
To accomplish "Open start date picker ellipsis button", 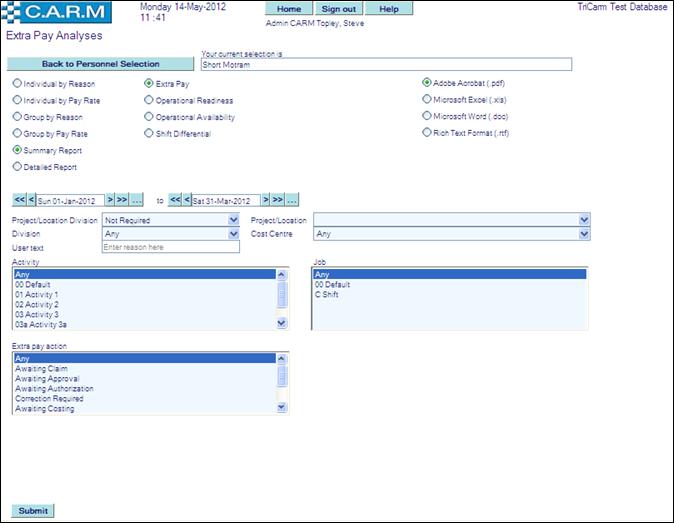I will click(137, 200).
